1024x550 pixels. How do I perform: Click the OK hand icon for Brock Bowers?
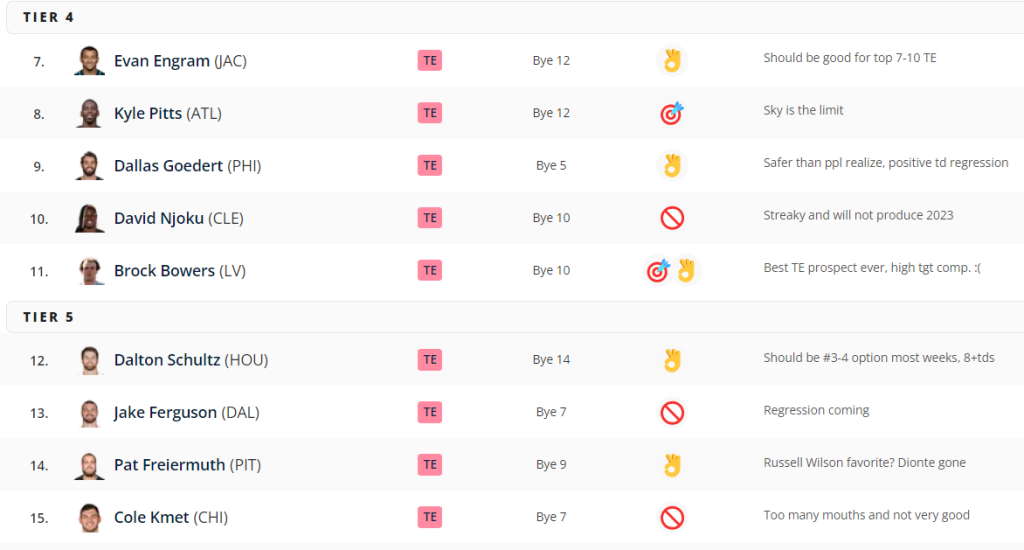pyautogui.click(x=686, y=270)
